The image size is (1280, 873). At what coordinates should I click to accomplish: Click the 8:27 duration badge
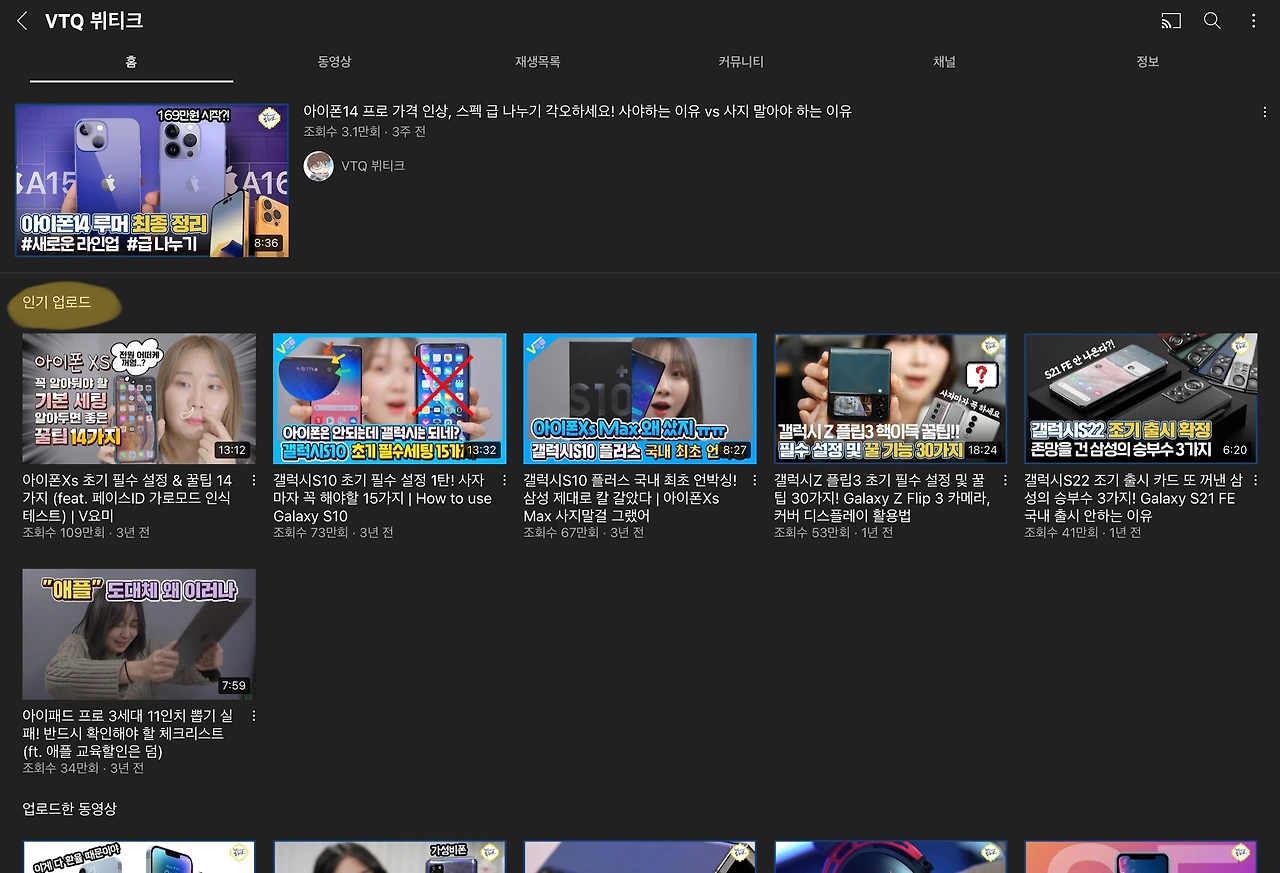point(735,450)
